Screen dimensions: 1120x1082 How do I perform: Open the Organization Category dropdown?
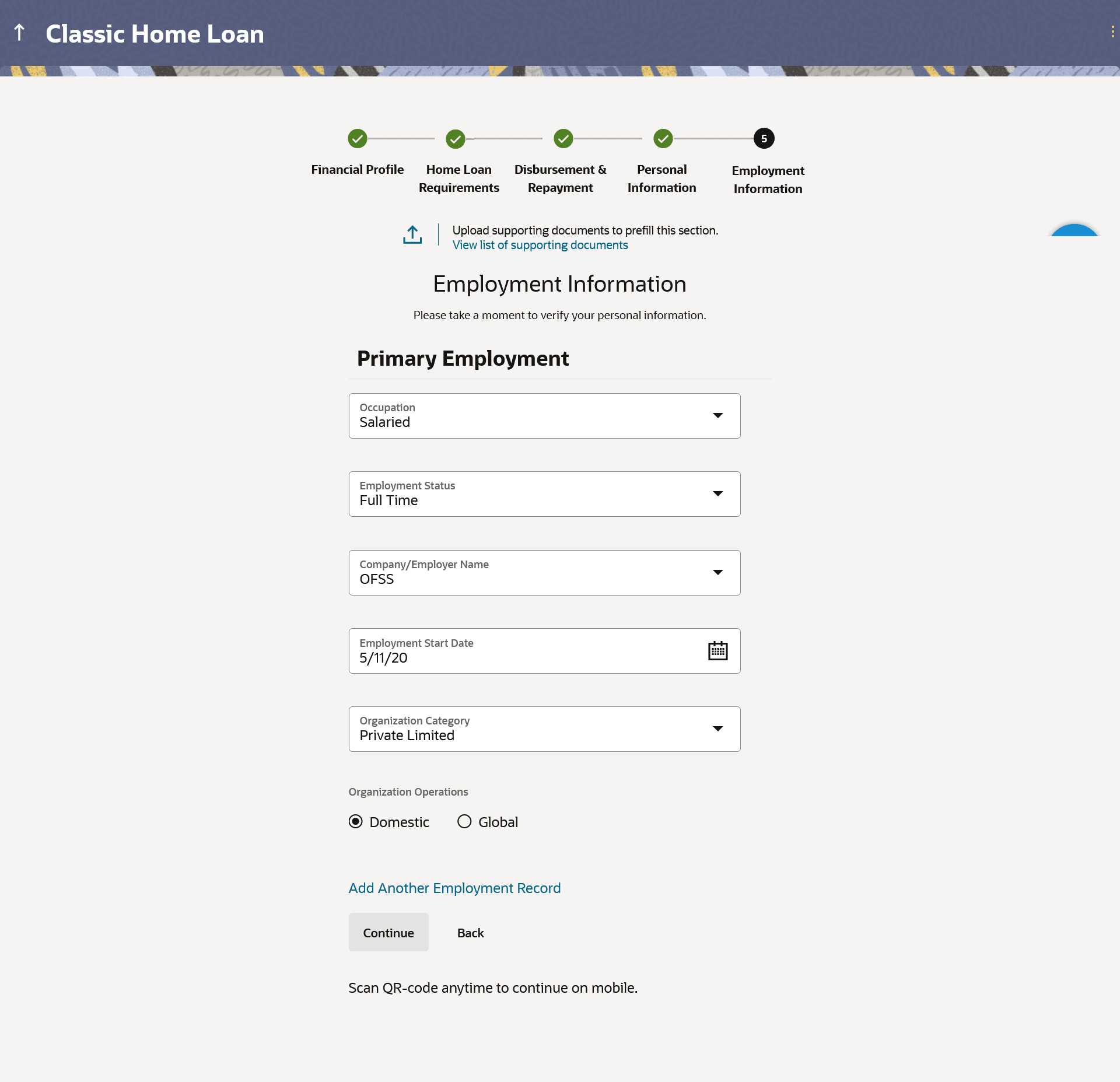(x=717, y=729)
